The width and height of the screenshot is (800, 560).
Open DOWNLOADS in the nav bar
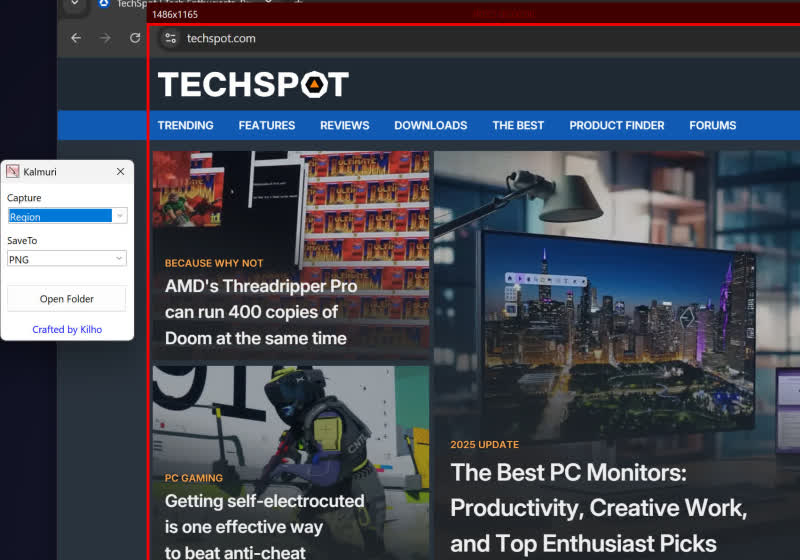pyautogui.click(x=431, y=125)
